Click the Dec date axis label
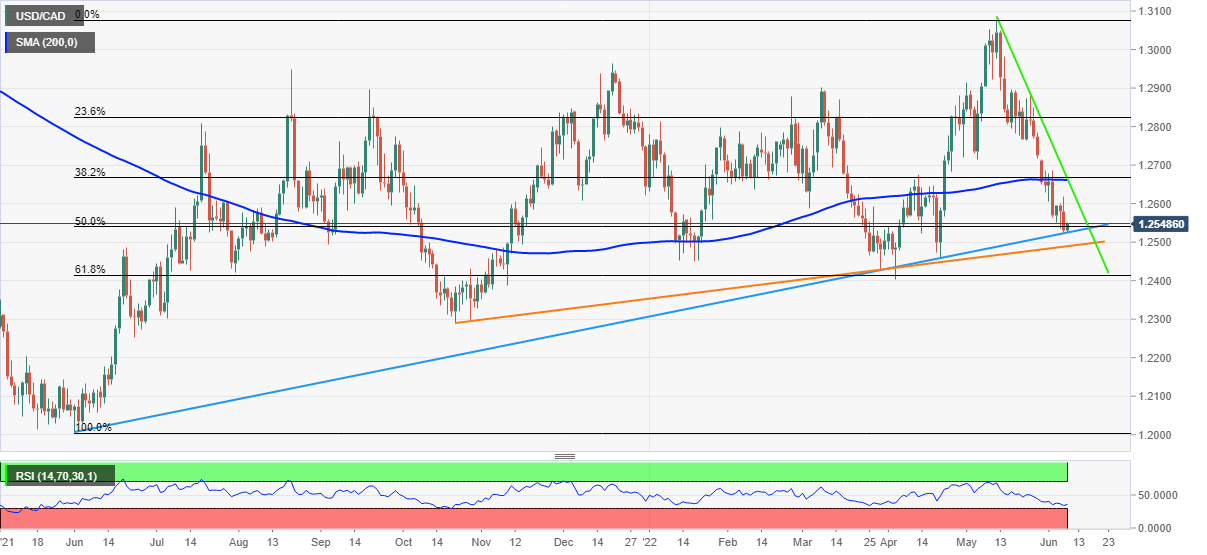 click(x=562, y=542)
